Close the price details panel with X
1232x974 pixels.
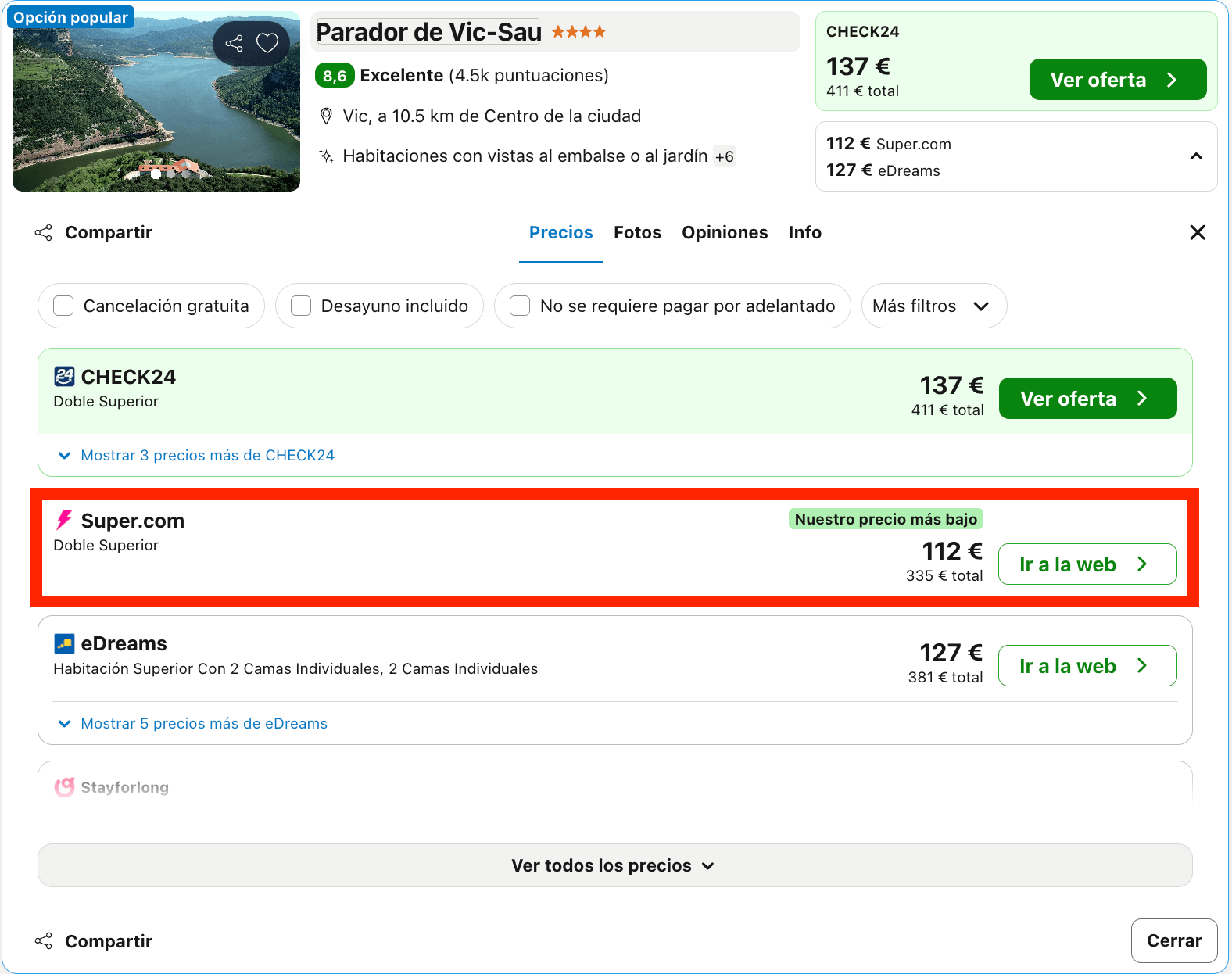point(1198,232)
